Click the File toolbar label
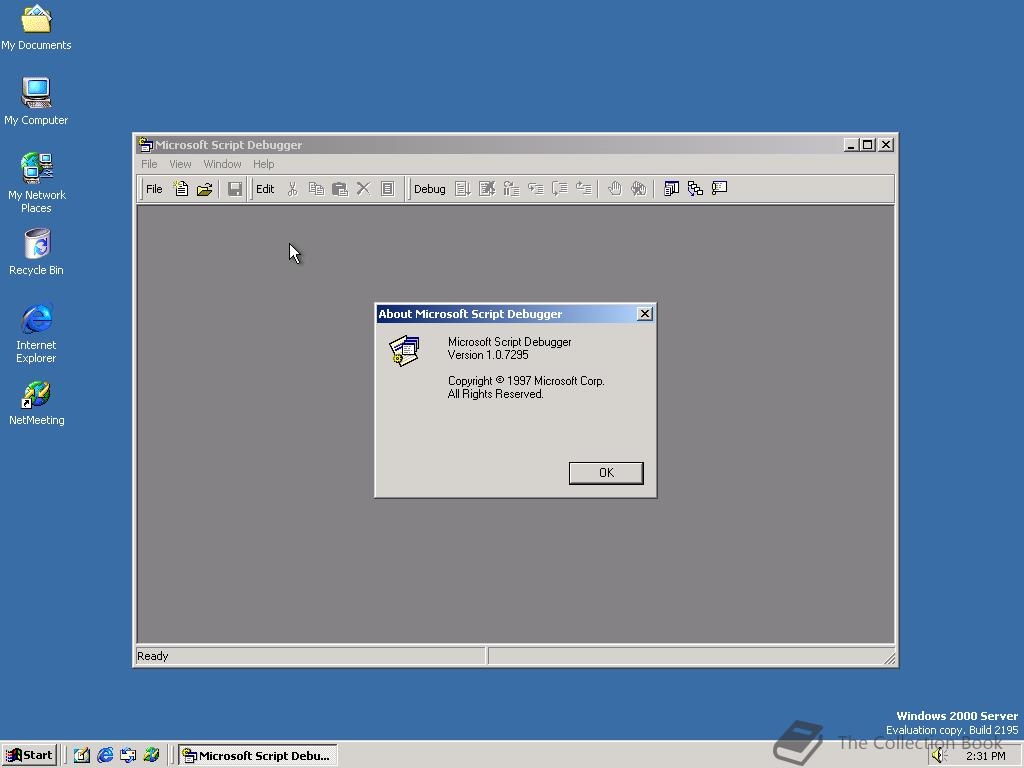 154,189
